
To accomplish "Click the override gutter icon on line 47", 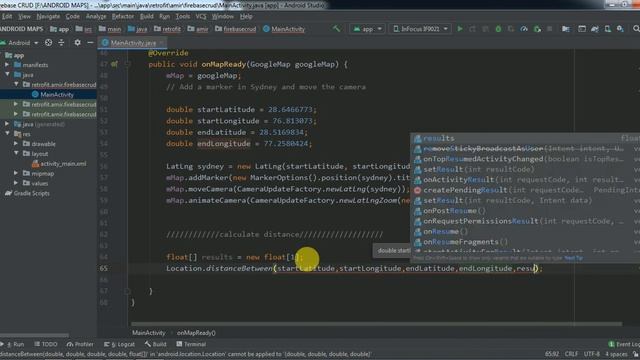I will pyautogui.click(x=114, y=64).
